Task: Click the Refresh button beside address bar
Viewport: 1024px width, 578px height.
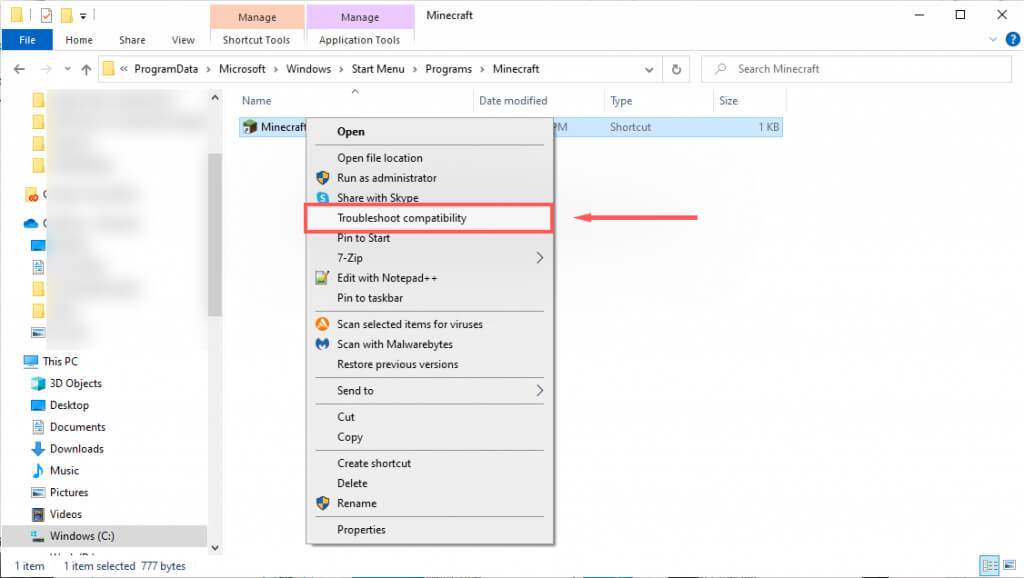Action: tap(677, 69)
